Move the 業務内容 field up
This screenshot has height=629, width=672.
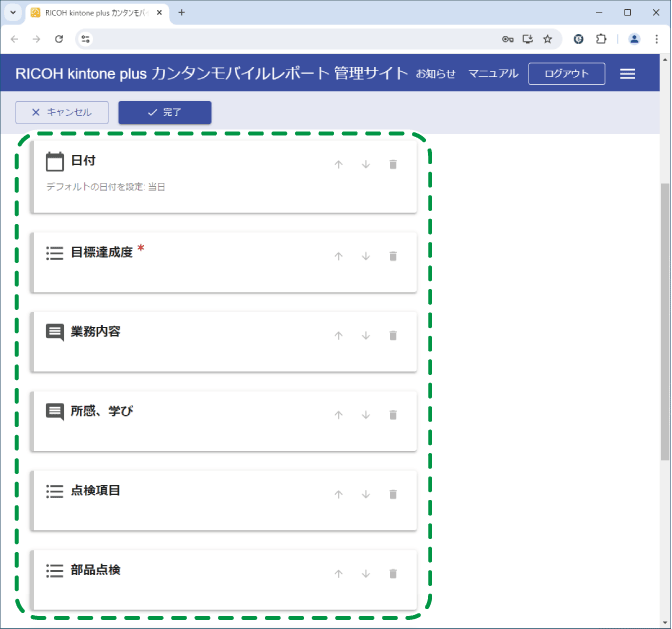(339, 335)
